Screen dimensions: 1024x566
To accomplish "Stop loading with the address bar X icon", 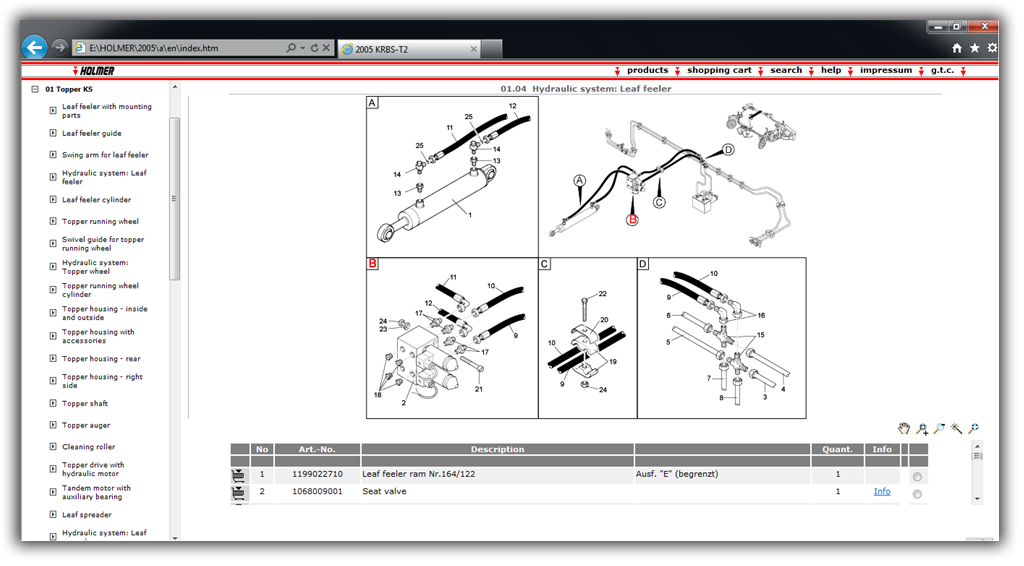I will pyautogui.click(x=326, y=48).
